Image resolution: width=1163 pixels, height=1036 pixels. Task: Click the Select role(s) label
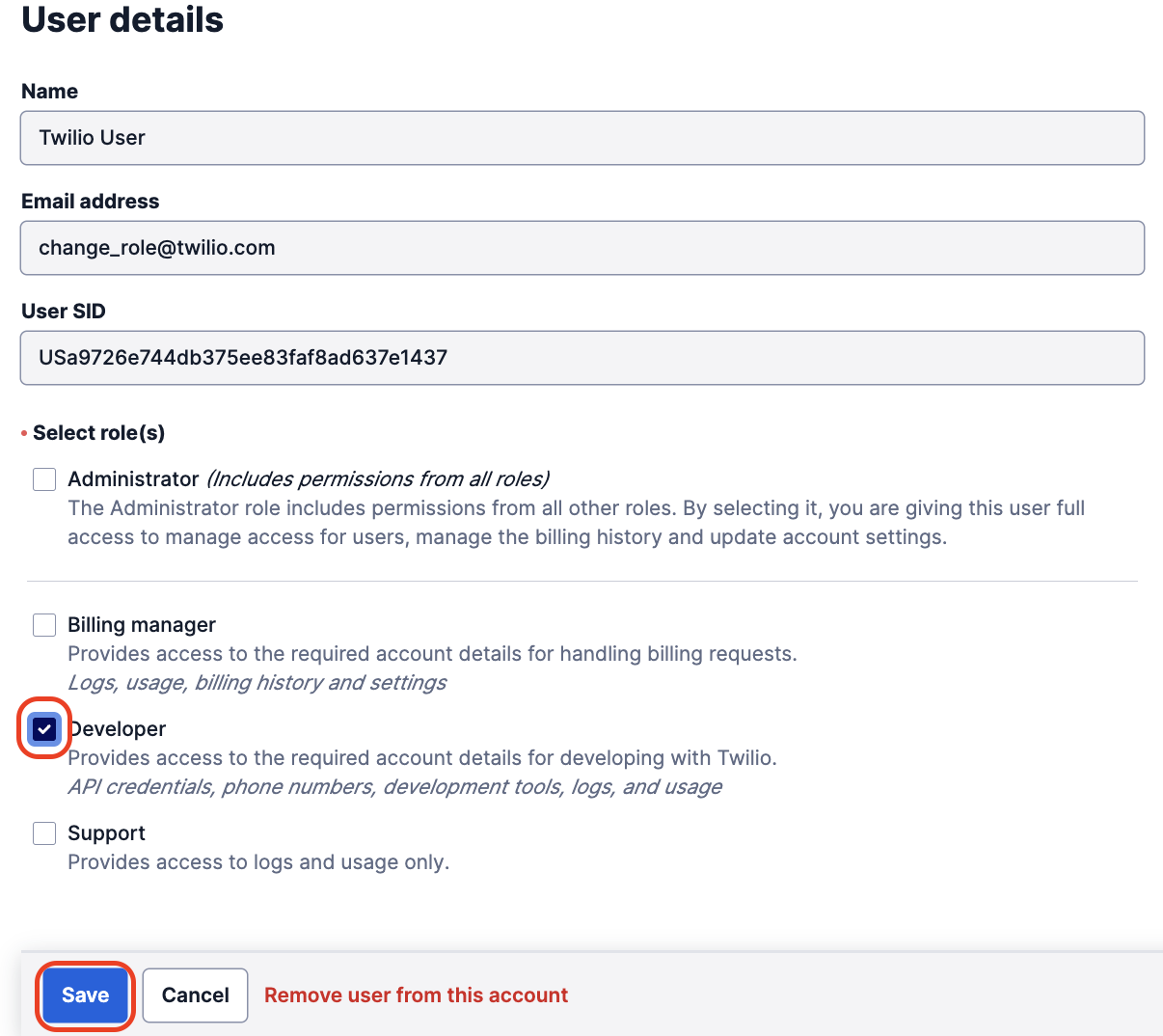pyautogui.click(x=98, y=433)
